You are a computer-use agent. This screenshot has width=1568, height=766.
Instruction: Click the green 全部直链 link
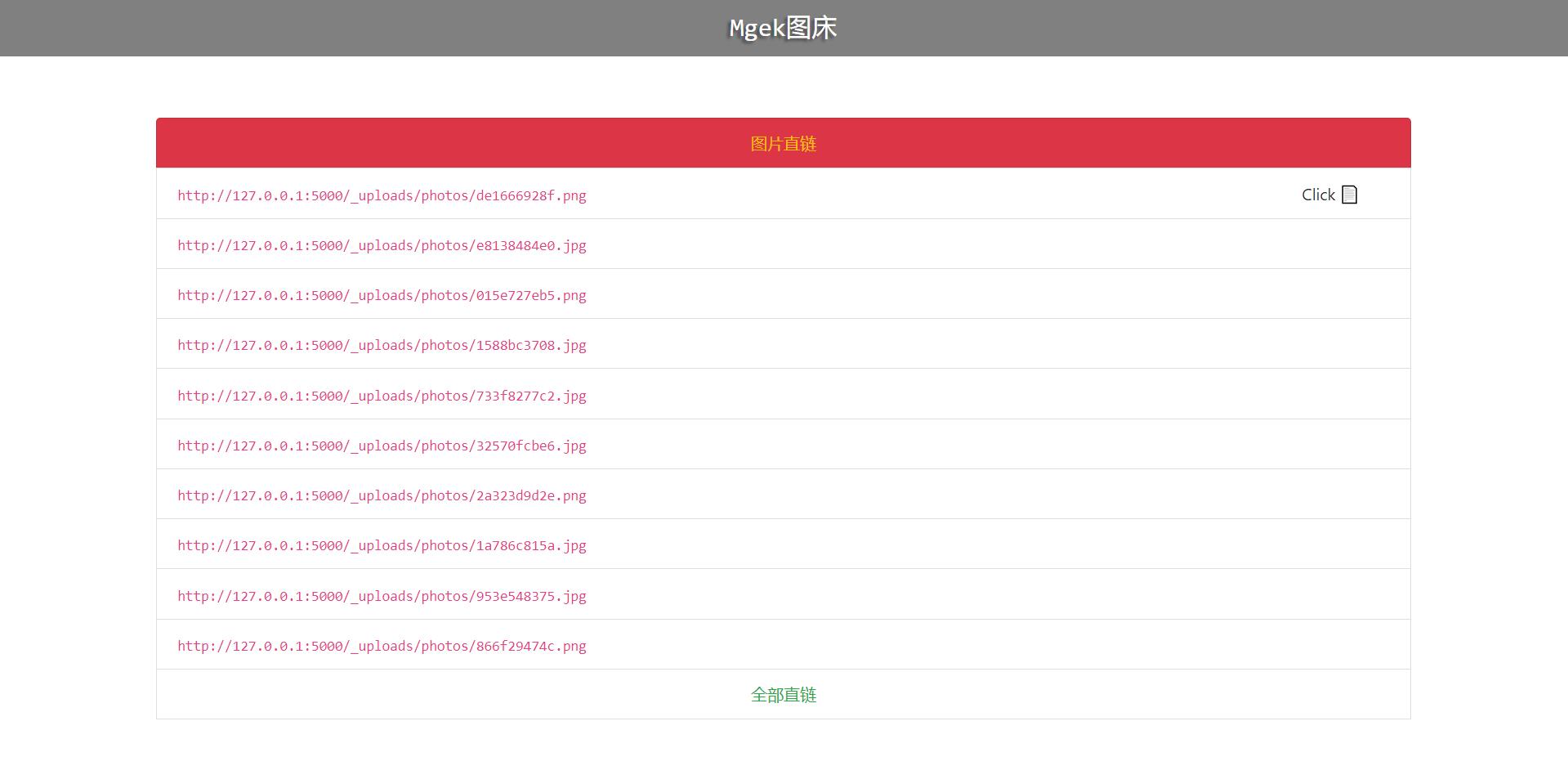783,695
